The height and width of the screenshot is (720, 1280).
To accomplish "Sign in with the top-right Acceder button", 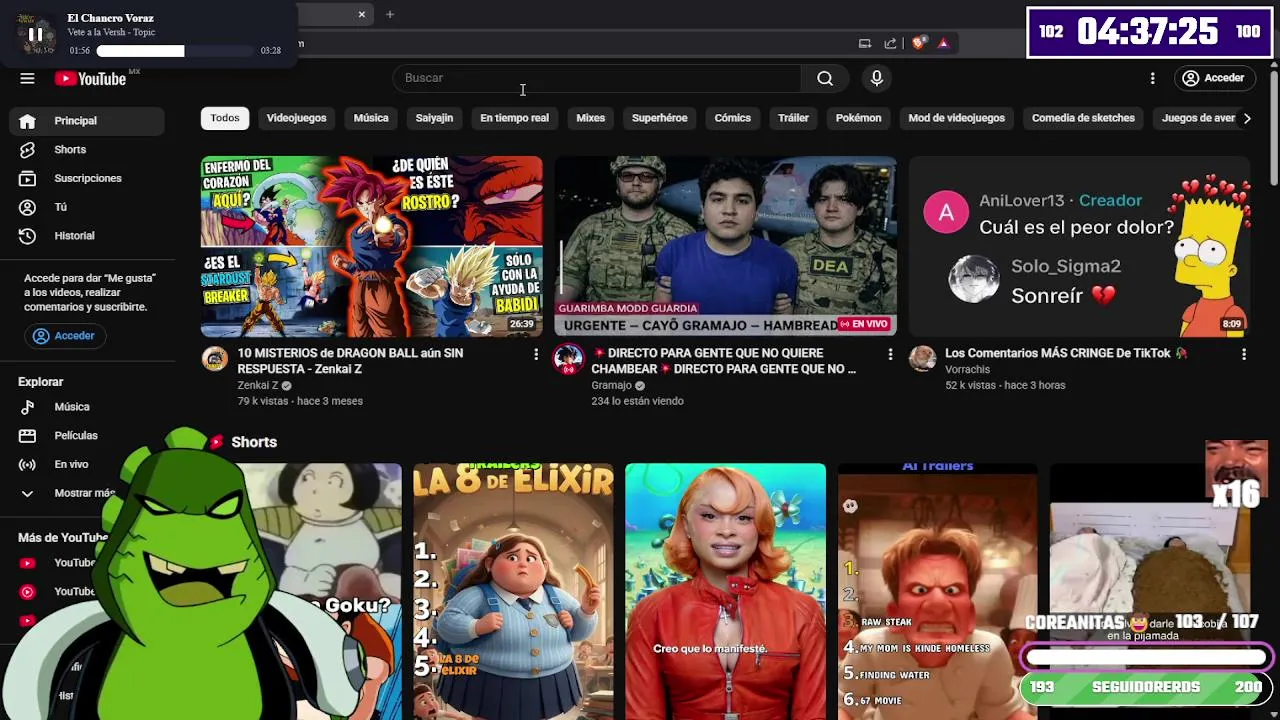I will [1213, 78].
